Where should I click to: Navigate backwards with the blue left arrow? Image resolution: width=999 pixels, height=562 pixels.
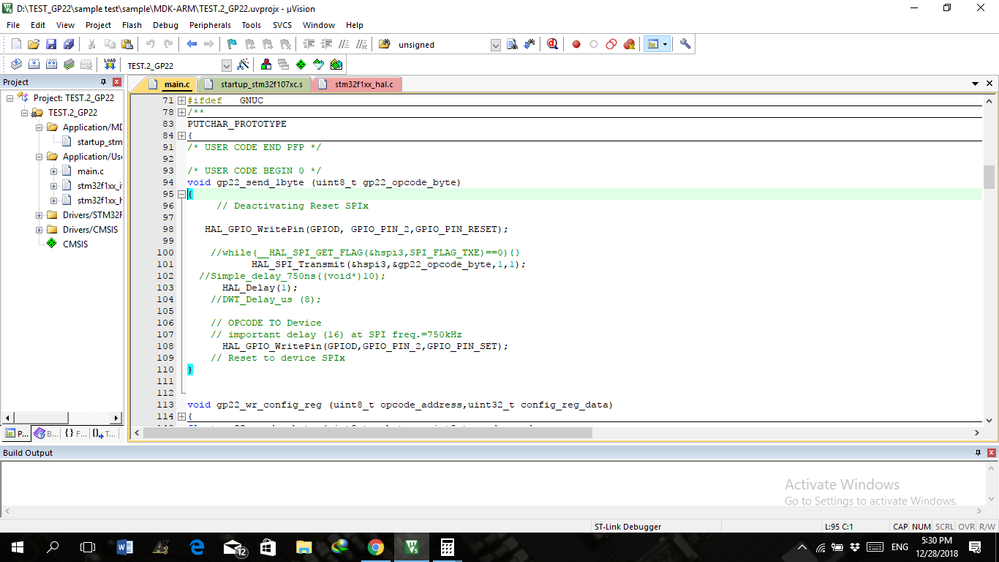191,45
